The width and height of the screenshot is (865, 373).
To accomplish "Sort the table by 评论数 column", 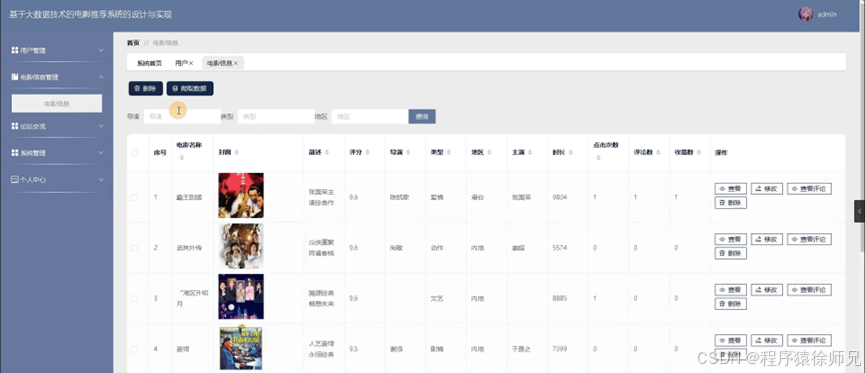I will (659, 152).
